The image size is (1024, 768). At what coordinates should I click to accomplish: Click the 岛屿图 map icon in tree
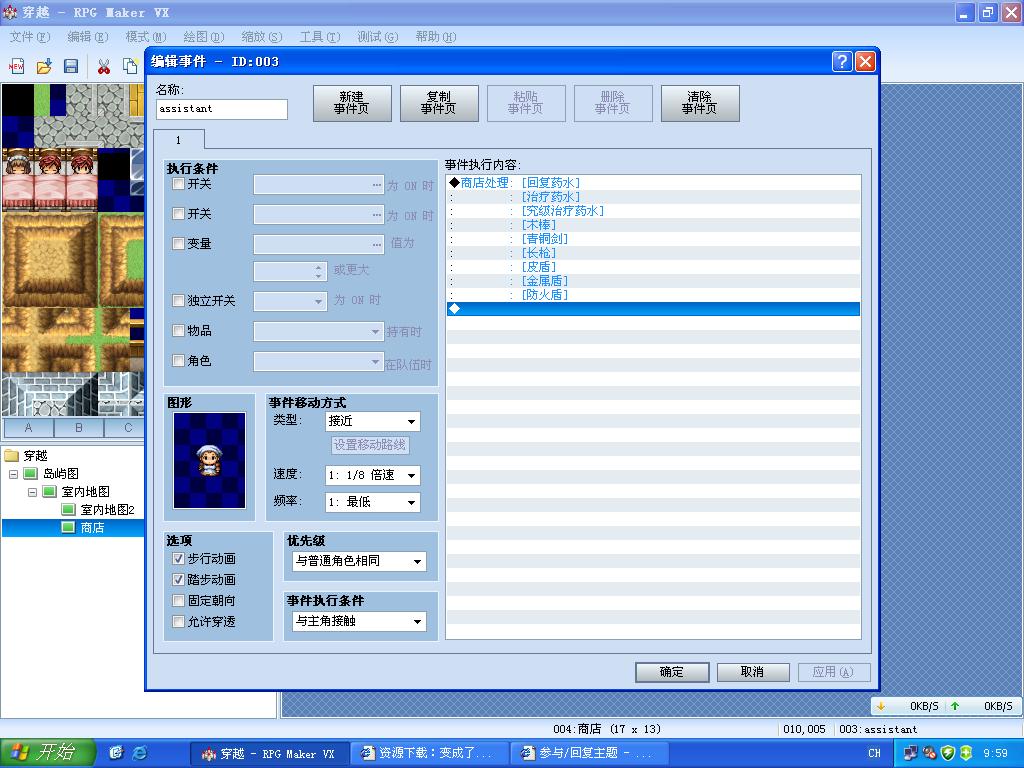coord(31,473)
